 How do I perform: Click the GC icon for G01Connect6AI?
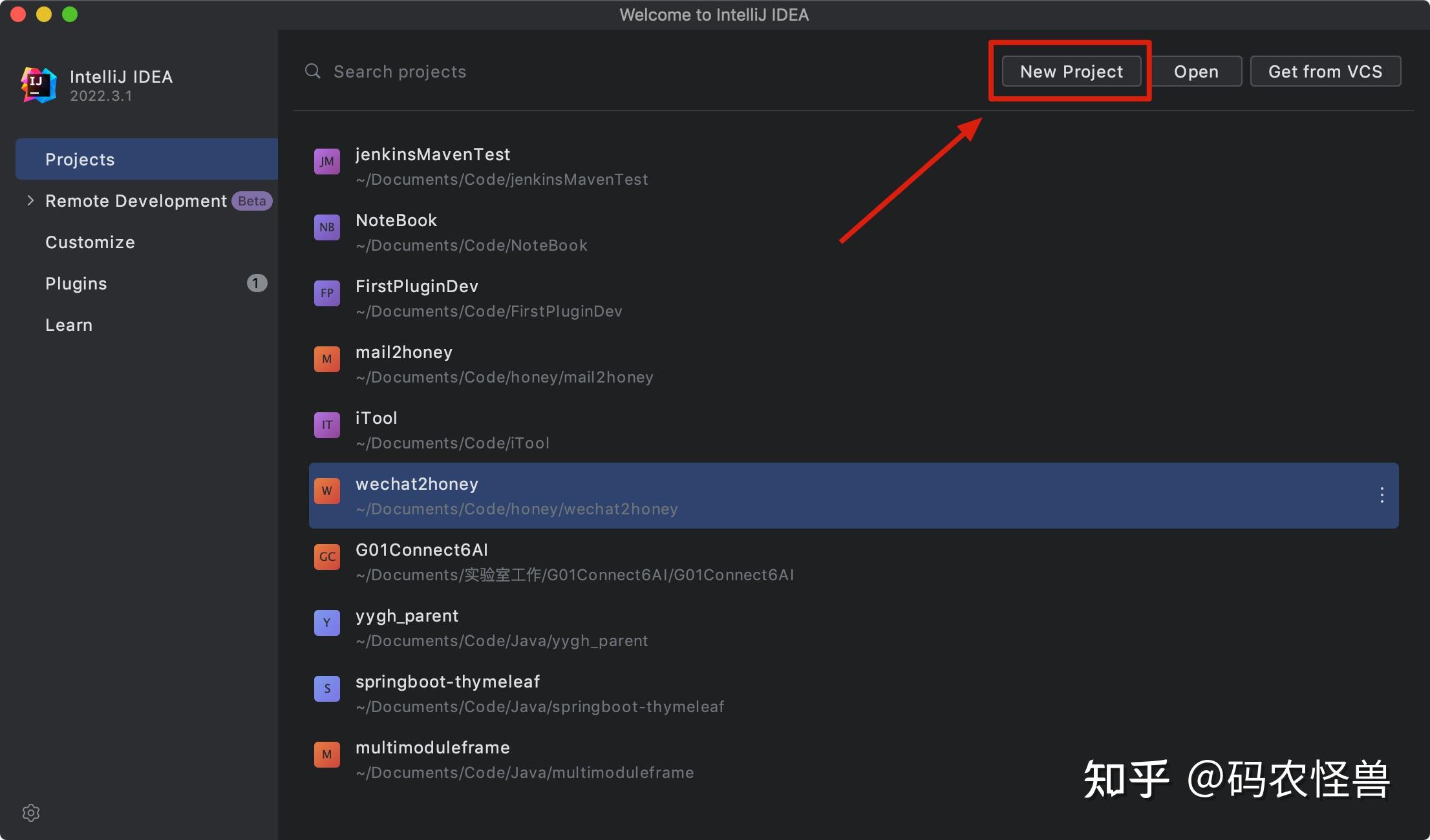click(326, 557)
